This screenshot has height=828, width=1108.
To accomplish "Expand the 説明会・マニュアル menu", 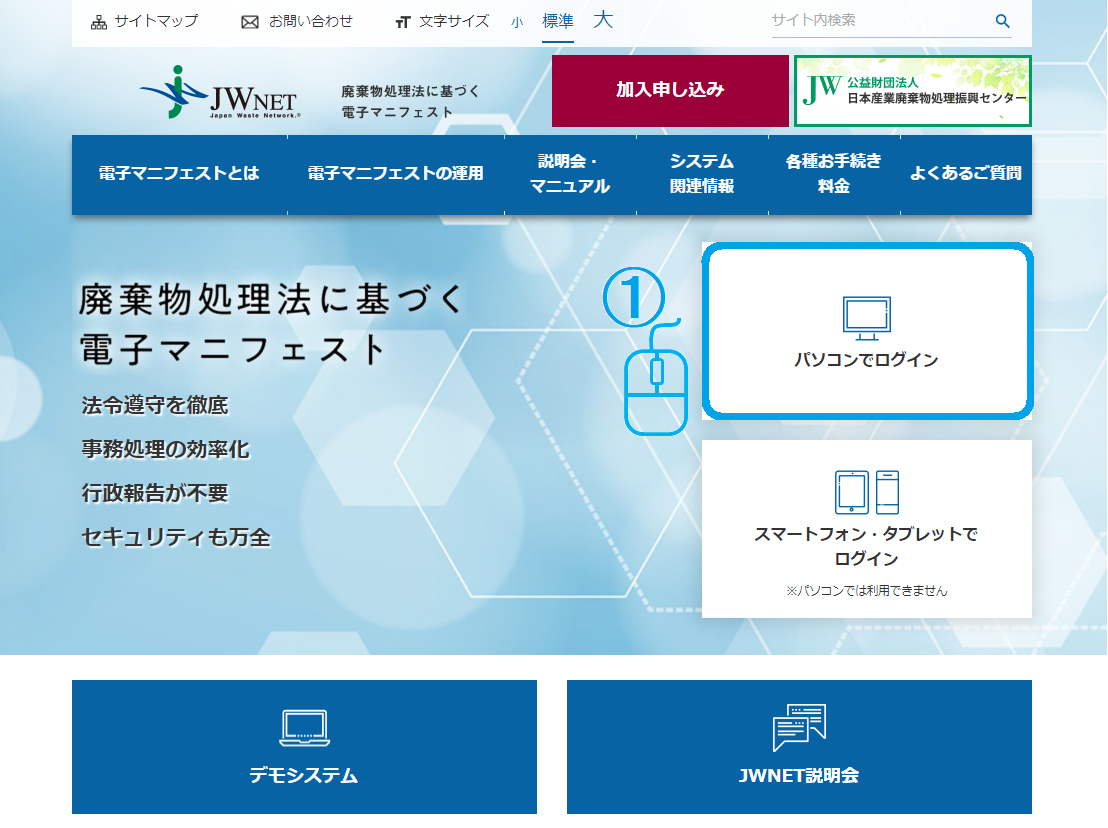I will coord(570,174).
